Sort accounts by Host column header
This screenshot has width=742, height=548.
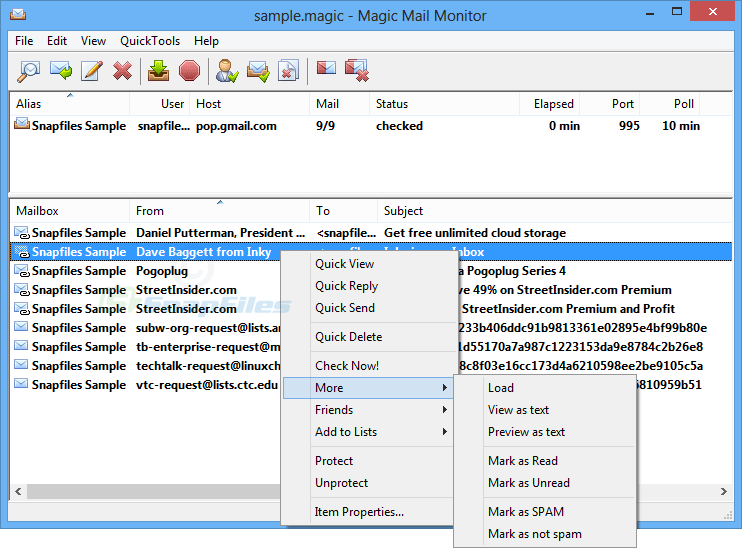[x=249, y=104]
